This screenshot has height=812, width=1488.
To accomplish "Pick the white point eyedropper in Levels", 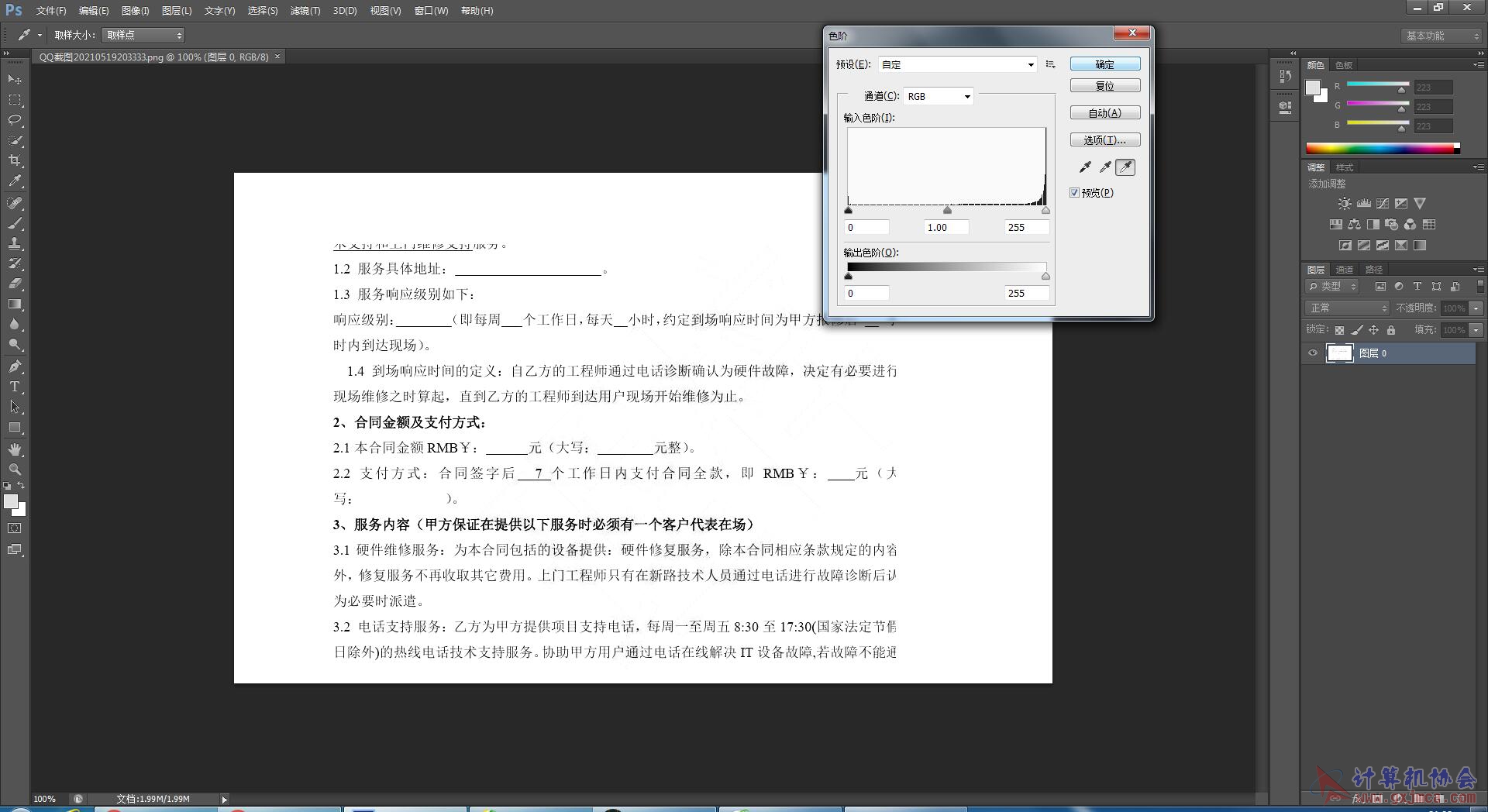I will [x=1125, y=167].
